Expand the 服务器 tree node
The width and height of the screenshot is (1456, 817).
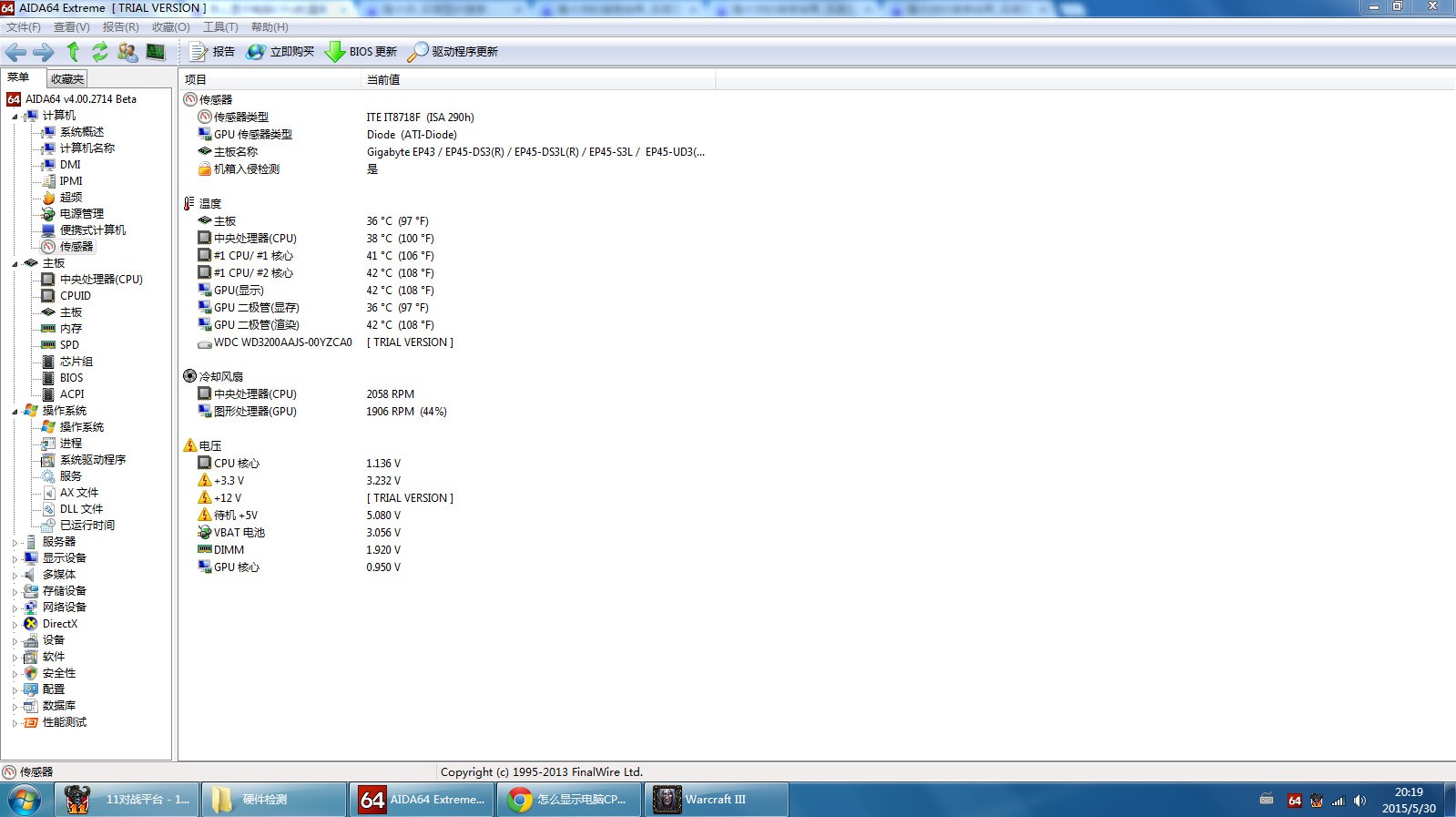[x=15, y=543]
